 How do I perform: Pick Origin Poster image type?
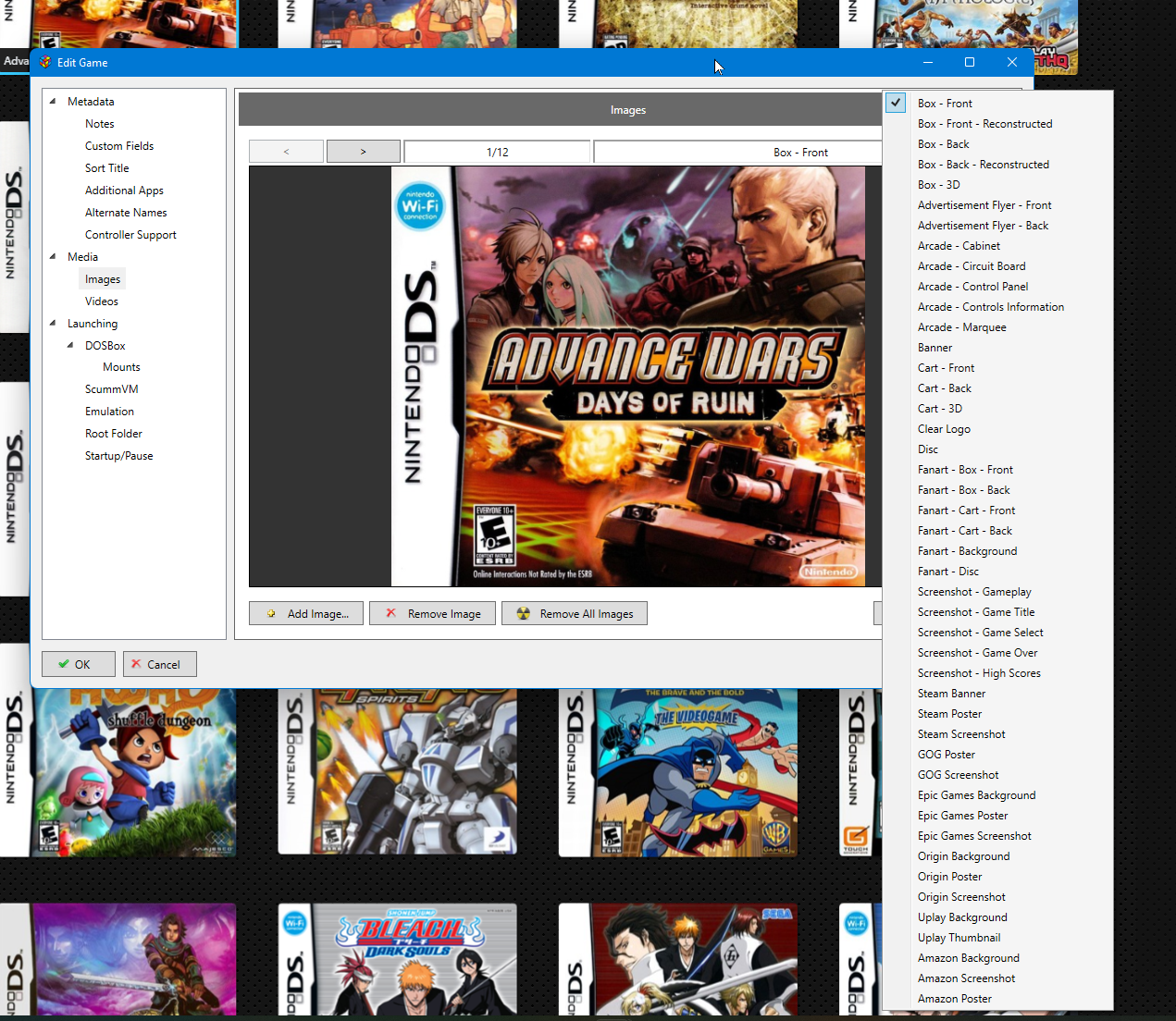997,877
